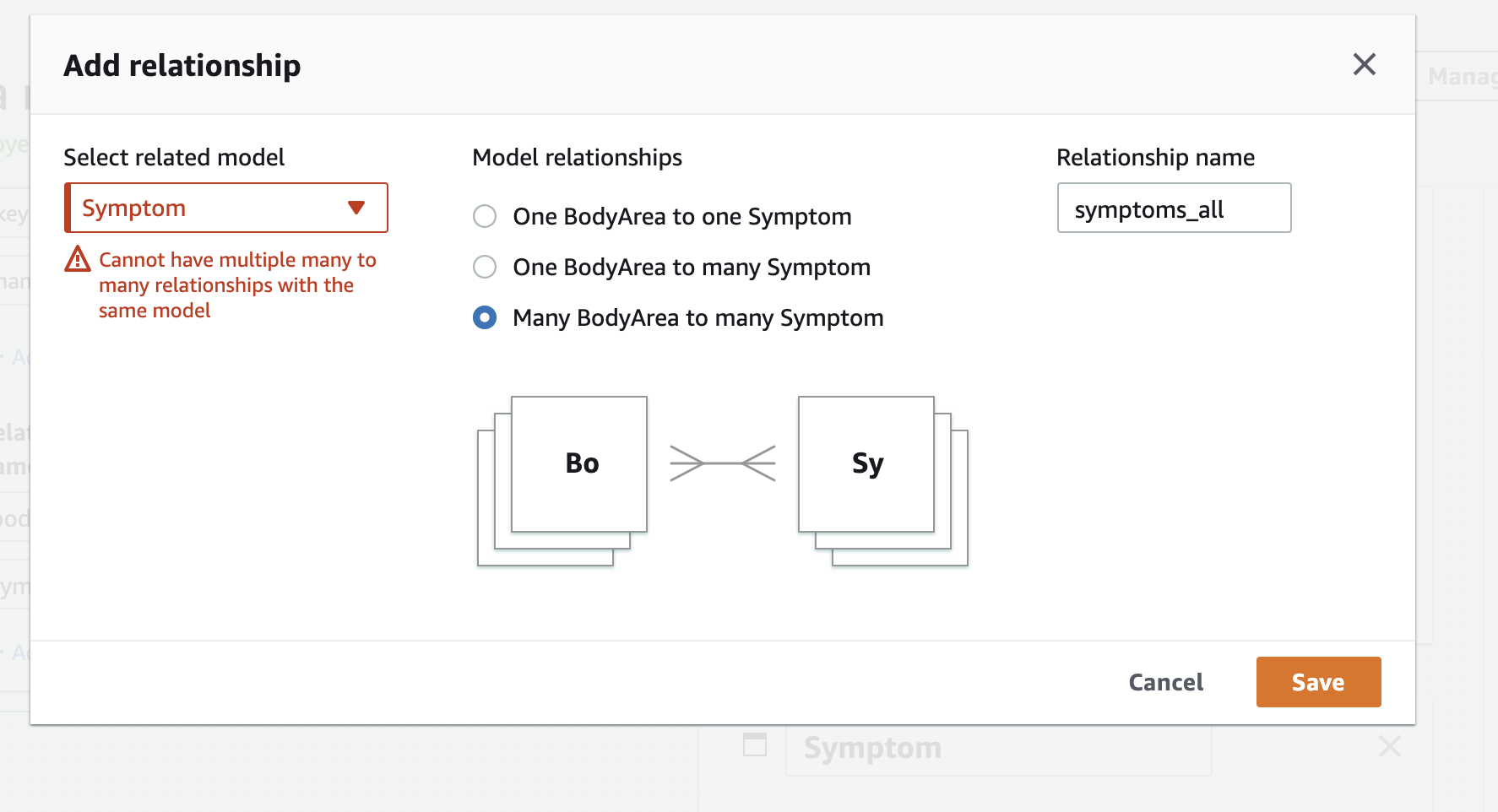
Task: Click the red caret arrow in the Symptom selector
Action: pyautogui.click(x=358, y=208)
